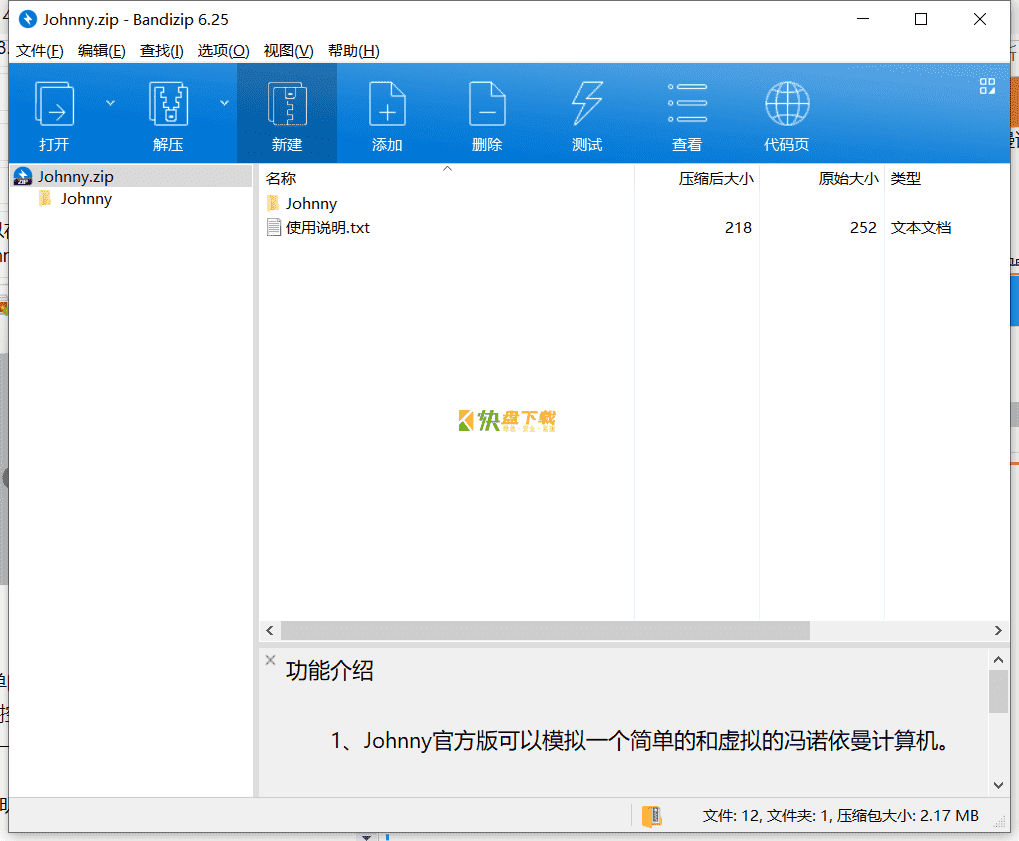Click the comment panel scroll-up arrow
Screen dimensions: 1019x841
998,660
